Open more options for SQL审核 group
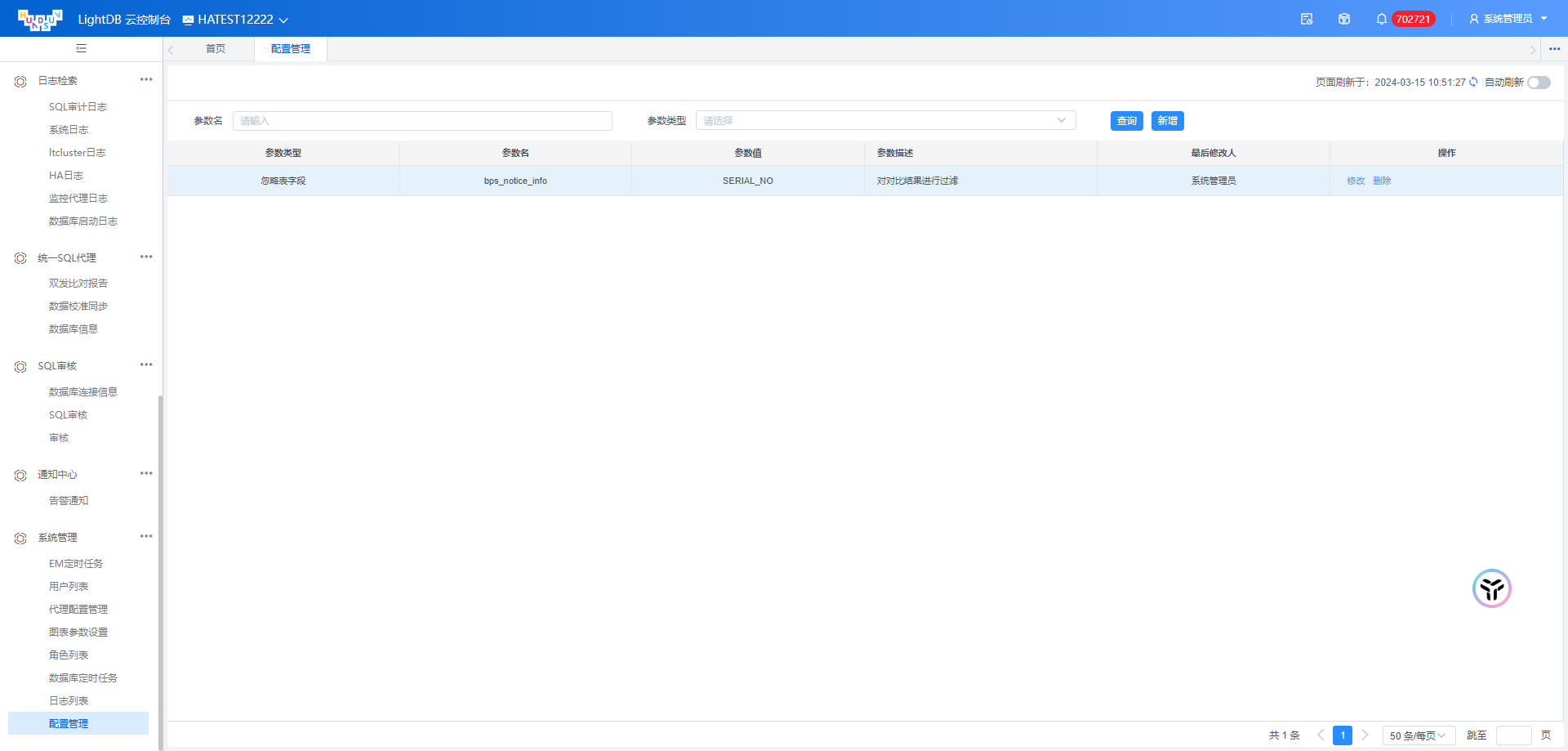The height and width of the screenshot is (751, 1568). click(x=146, y=364)
